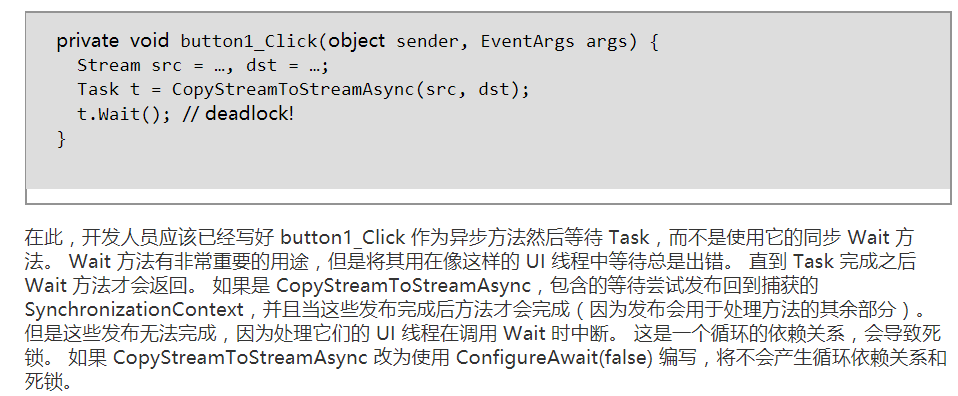This screenshot has height=396, width=958.
Task: Click the closing brace of the method
Action: (x=60, y=139)
